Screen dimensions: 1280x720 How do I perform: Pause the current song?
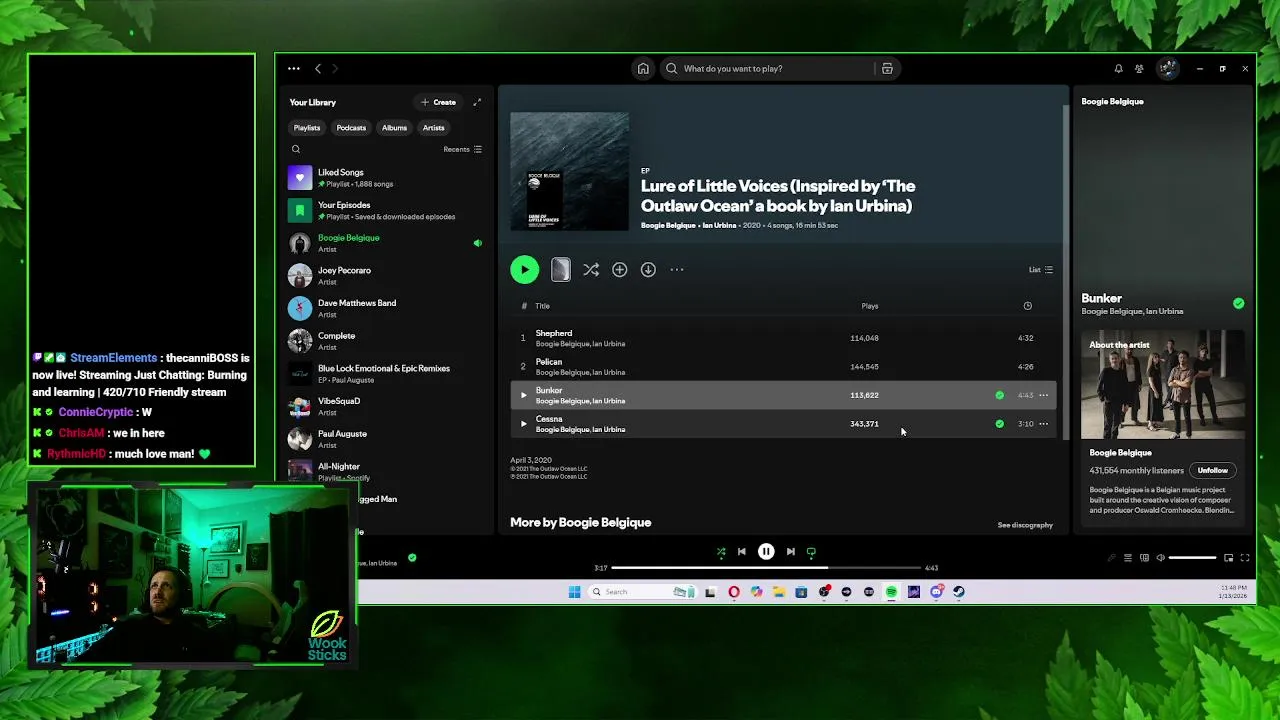click(766, 552)
